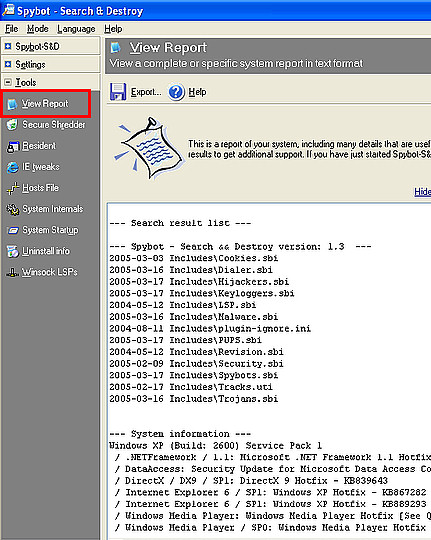Click the 'Includes\Revision.sbi' report line

[x=196, y=352]
